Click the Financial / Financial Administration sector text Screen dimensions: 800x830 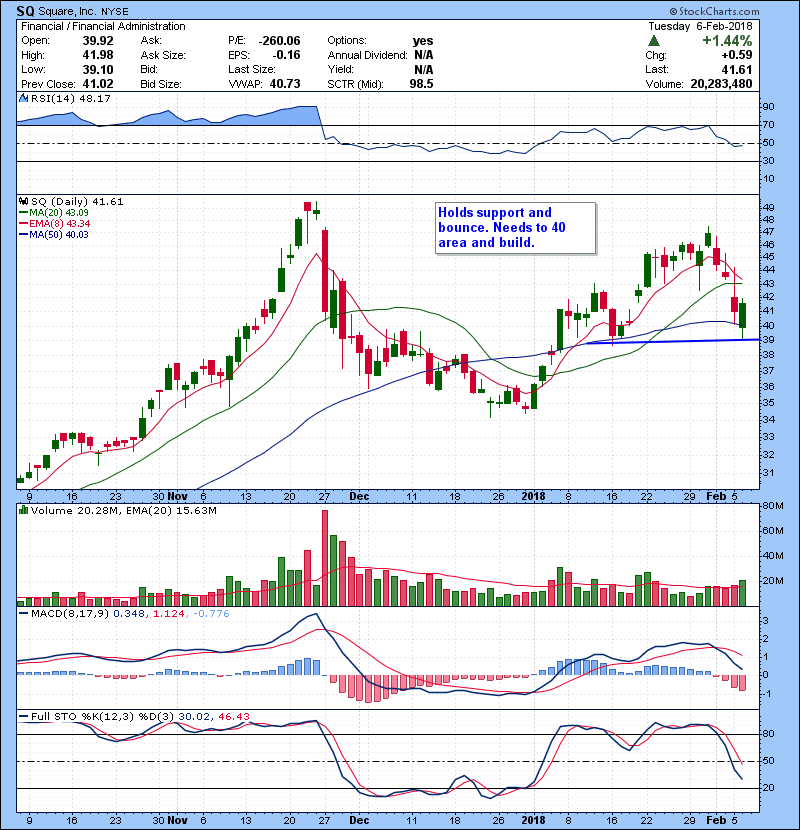103,26
